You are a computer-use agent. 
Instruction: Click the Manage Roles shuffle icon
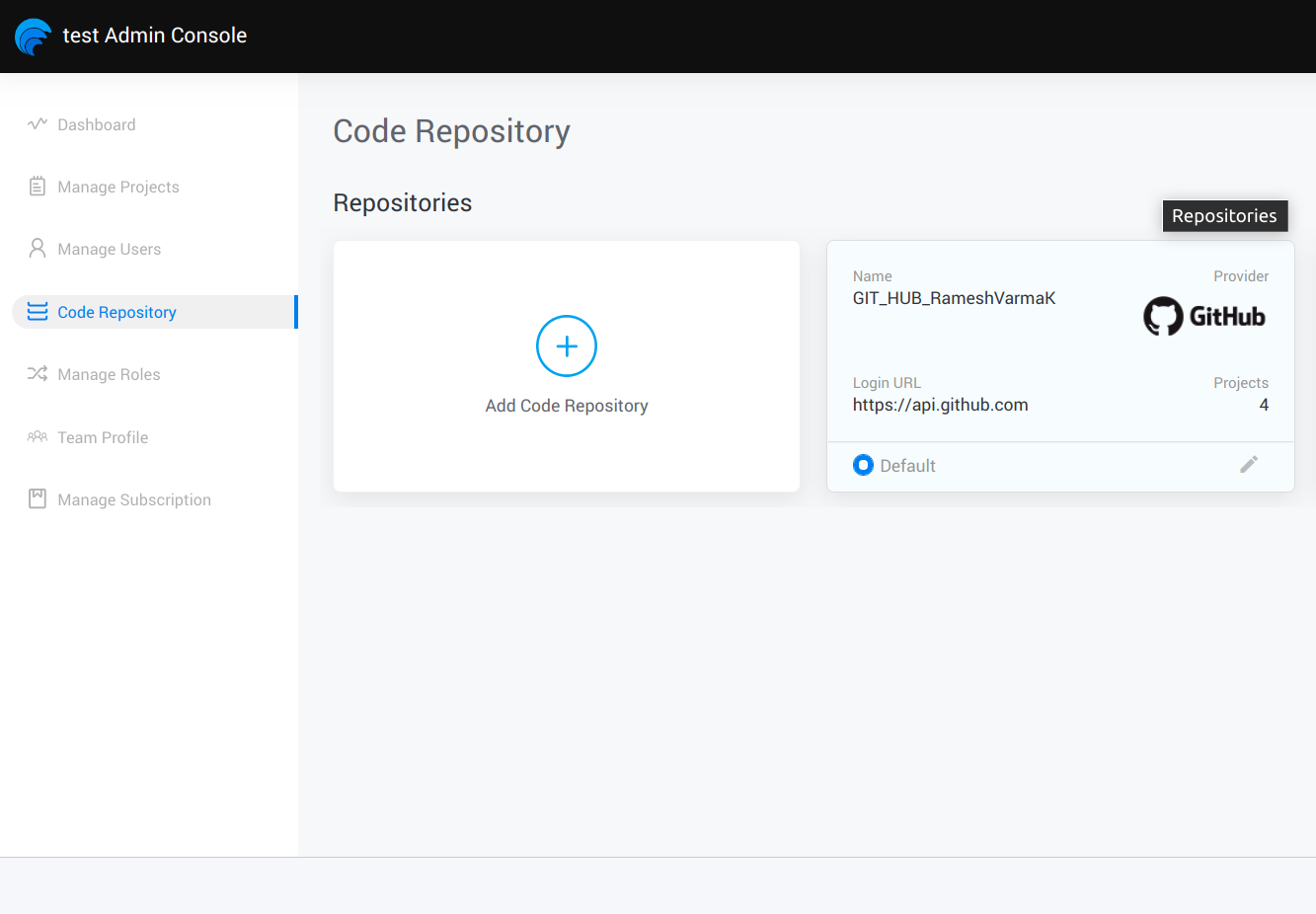(38, 374)
